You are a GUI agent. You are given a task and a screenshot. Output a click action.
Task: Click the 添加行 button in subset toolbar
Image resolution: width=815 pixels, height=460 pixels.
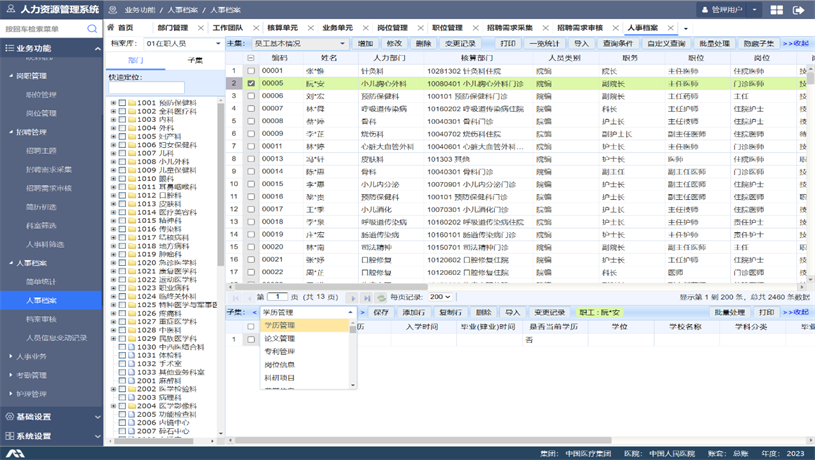(414, 312)
